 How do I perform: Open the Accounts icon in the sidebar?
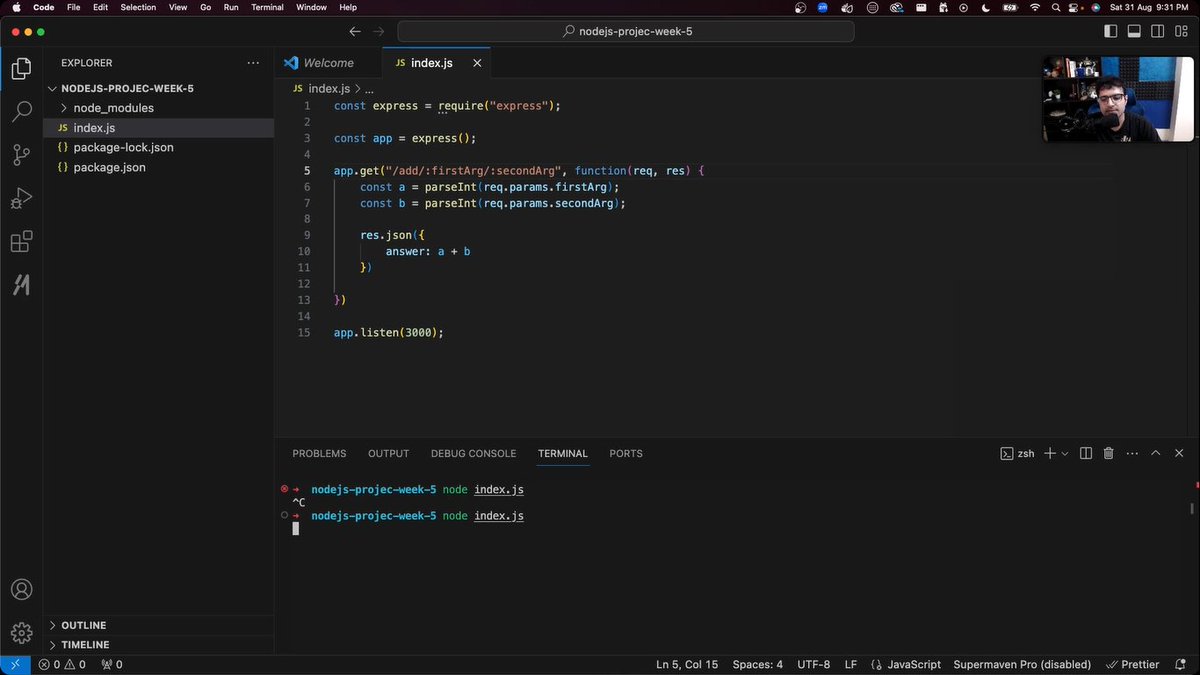click(x=21, y=589)
